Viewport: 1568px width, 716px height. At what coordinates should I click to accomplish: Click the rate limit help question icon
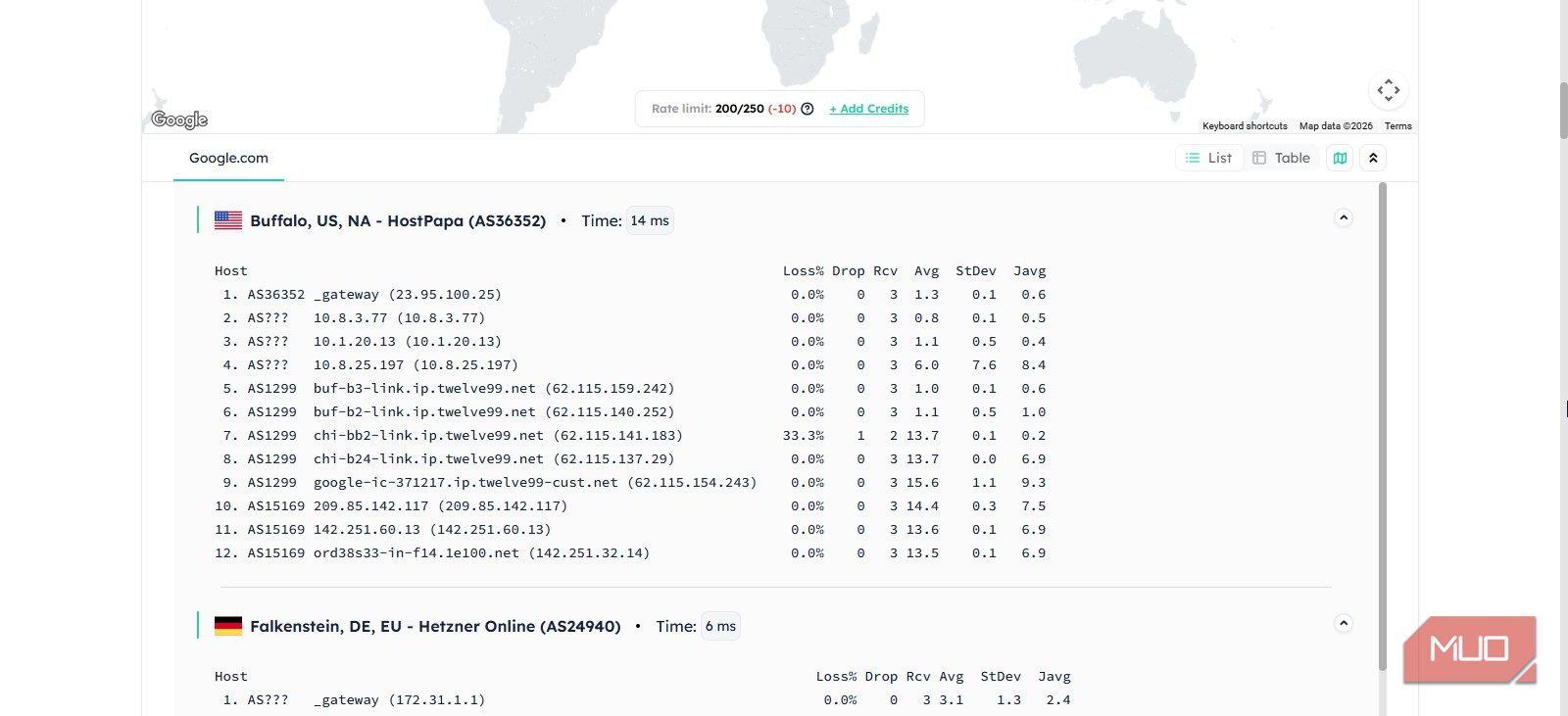[808, 109]
